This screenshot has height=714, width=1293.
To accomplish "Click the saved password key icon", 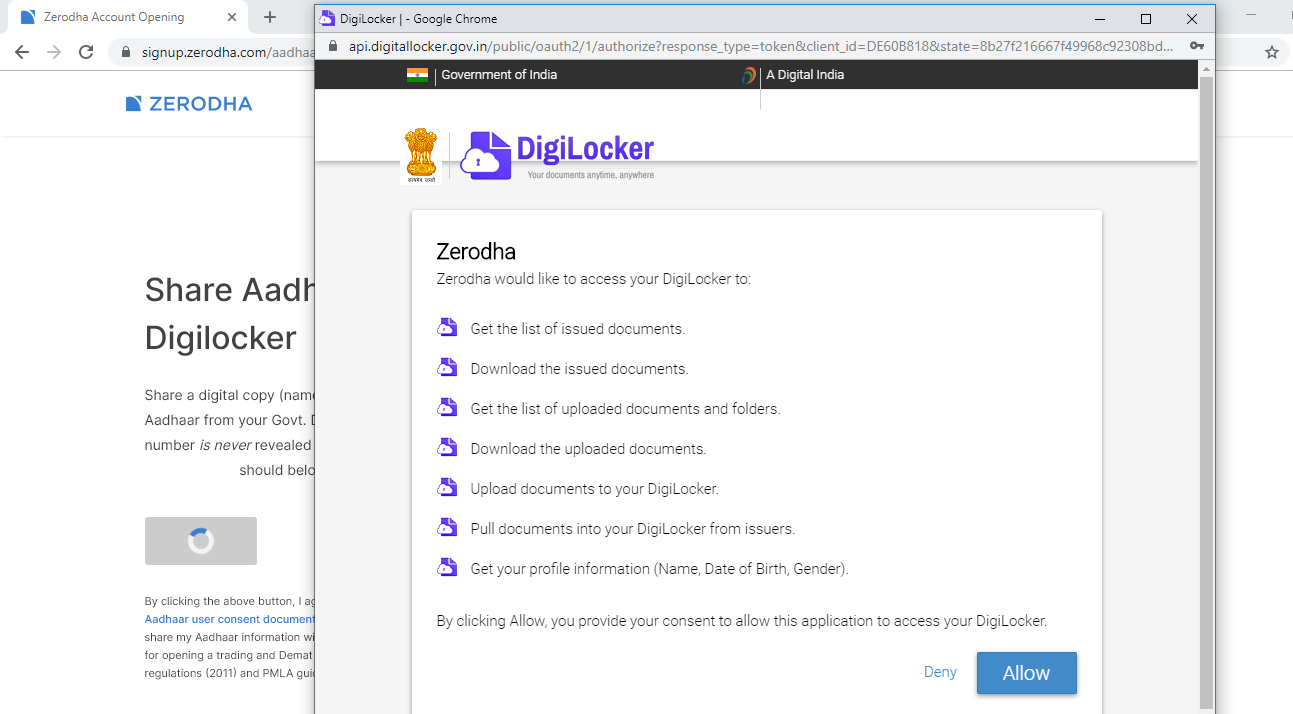I will (x=1196, y=46).
